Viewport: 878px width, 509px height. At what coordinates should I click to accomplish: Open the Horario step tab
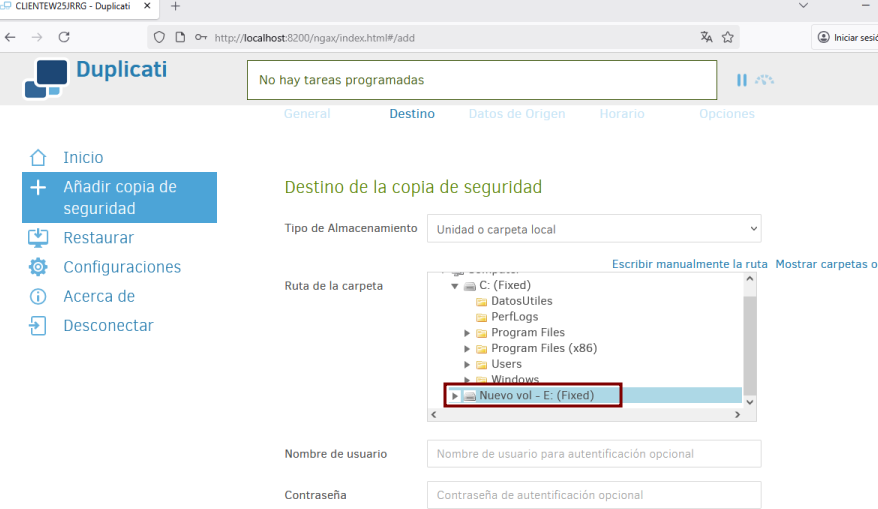pyautogui.click(x=622, y=114)
